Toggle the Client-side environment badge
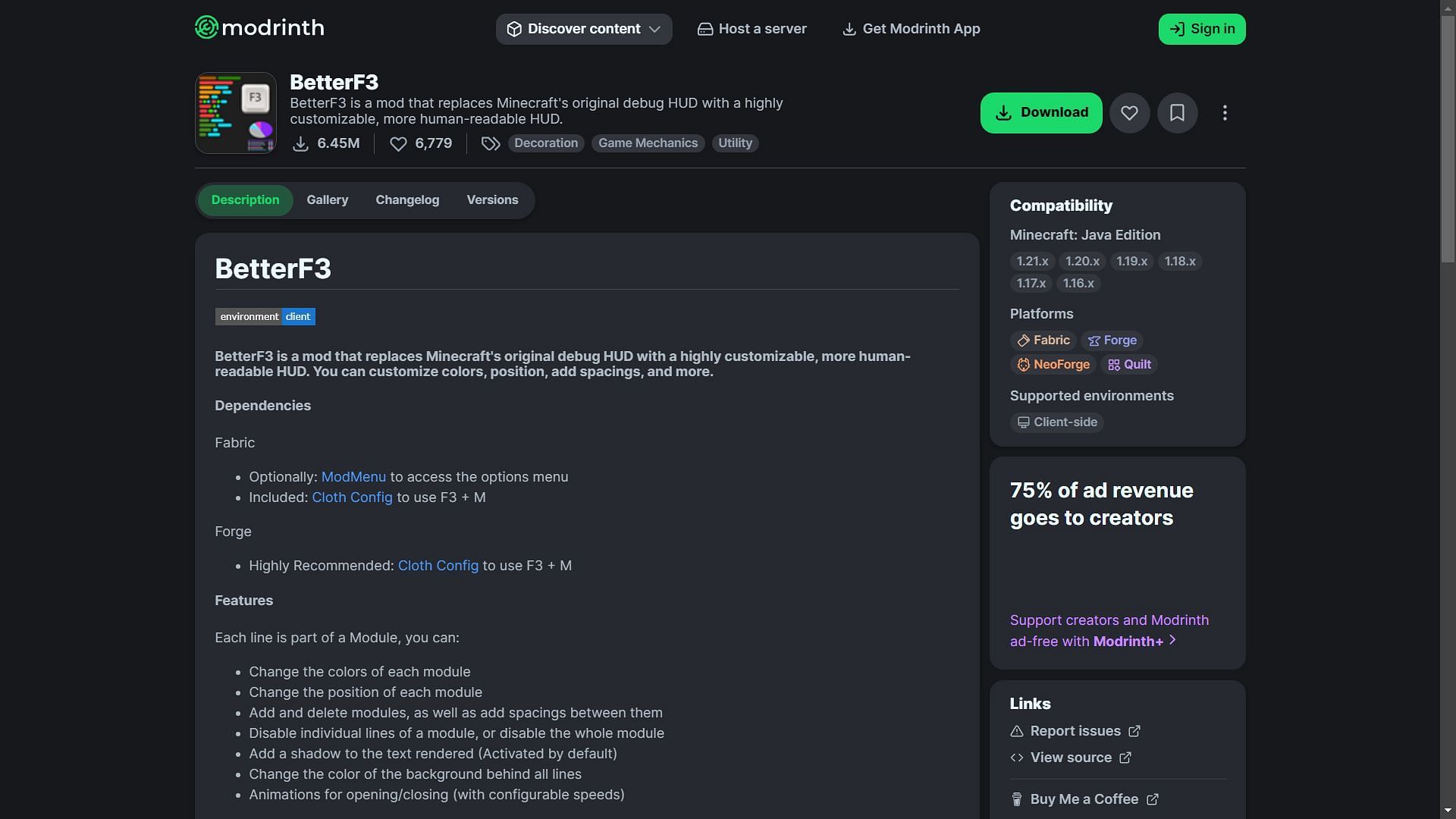1456x819 pixels. pos(1056,422)
